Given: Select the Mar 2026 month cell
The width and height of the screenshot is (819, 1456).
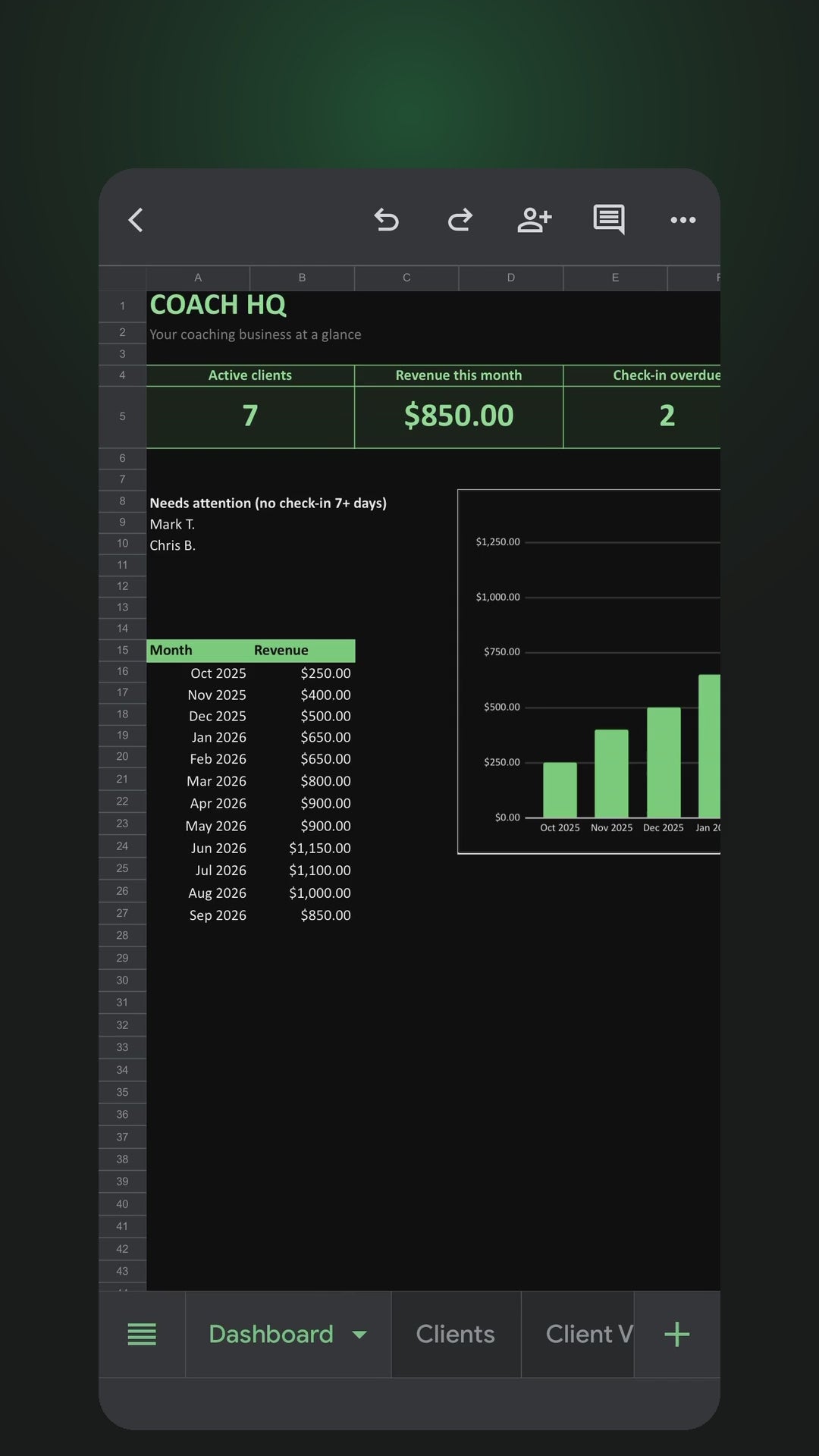Looking at the screenshot, I should click(198, 781).
